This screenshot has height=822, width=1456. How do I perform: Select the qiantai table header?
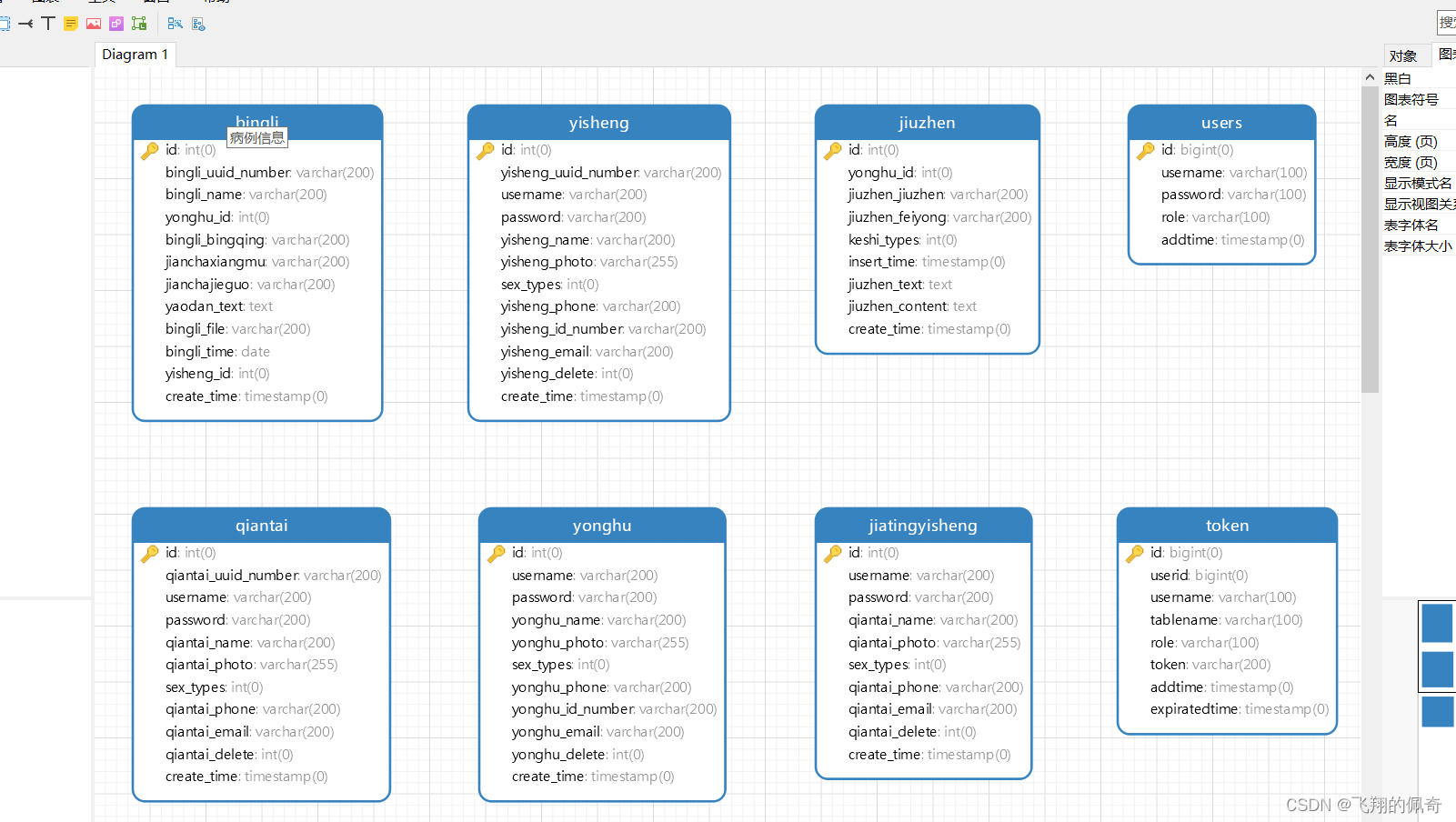262,526
